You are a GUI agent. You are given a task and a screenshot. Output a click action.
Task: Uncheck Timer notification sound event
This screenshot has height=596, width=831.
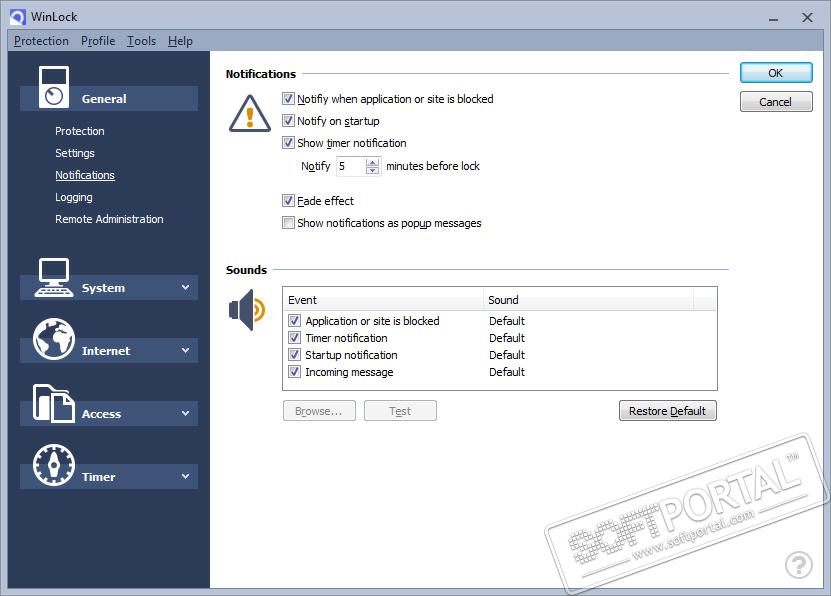(294, 337)
